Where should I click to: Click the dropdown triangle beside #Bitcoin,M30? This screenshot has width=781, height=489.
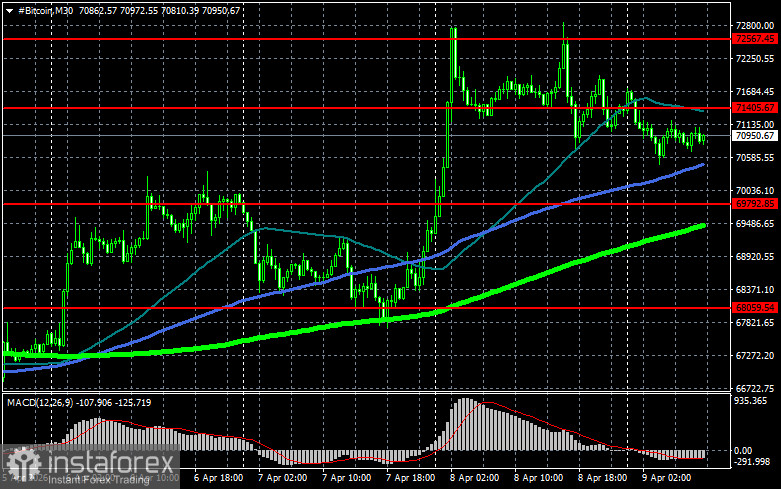(x=9, y=10)
